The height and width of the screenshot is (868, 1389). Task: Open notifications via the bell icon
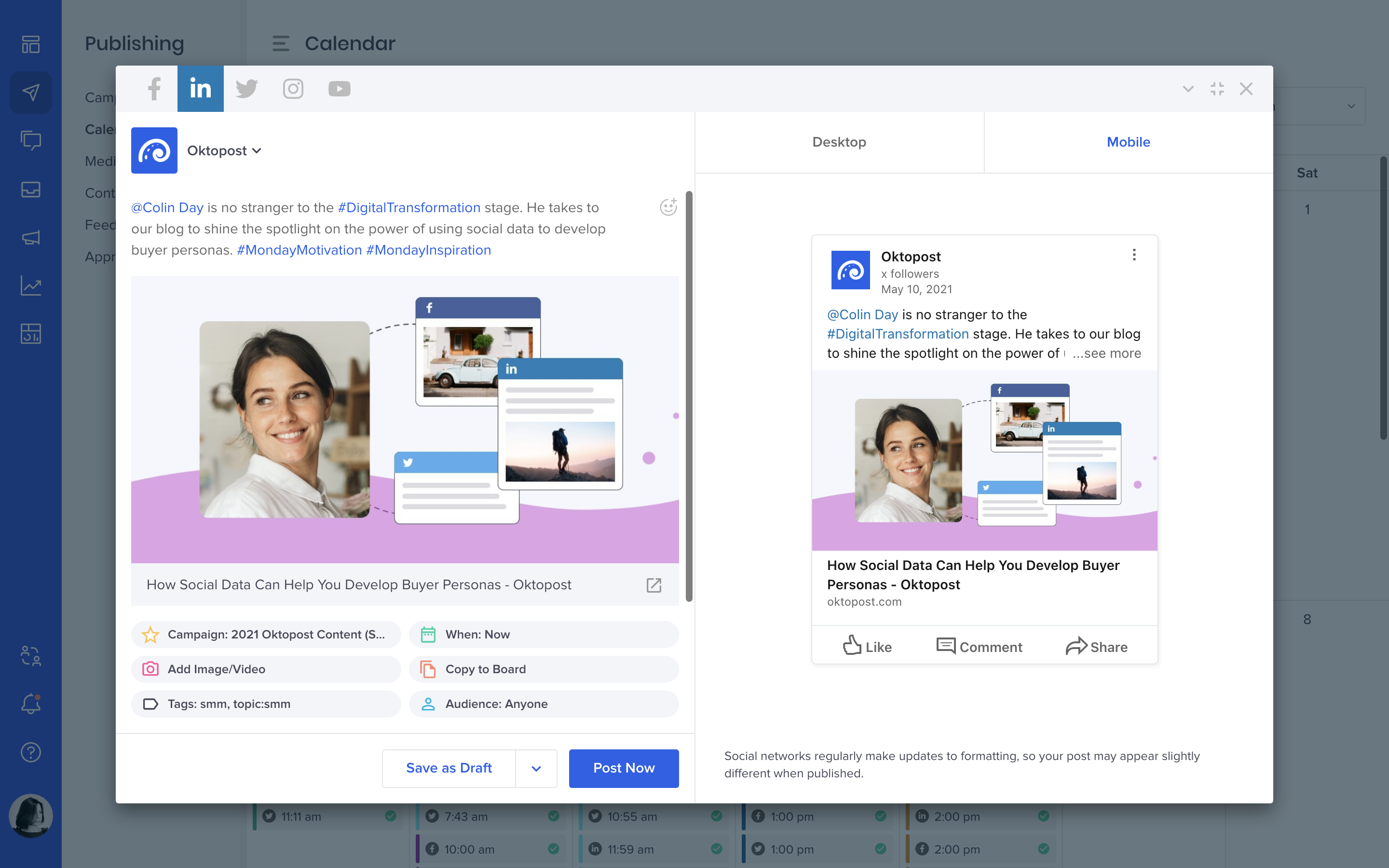[29, 703]
